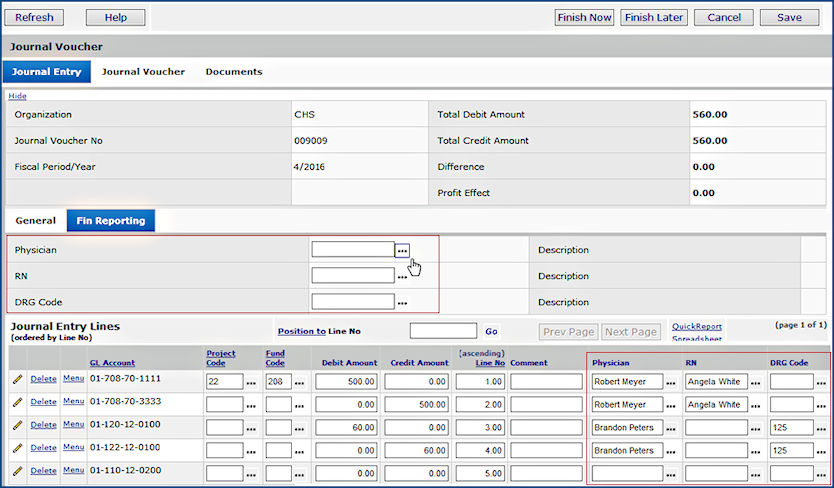Open the RN lookup ellipsis in Fin Reporting

click(x=402, y=276)
